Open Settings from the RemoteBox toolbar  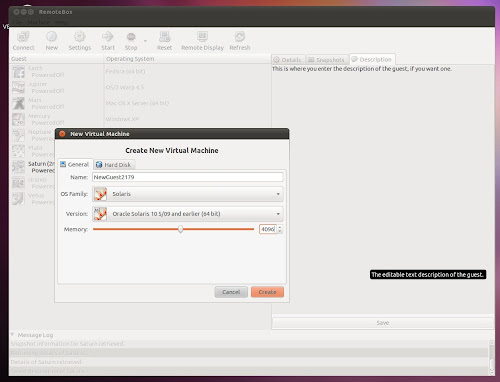coord(80,36)
